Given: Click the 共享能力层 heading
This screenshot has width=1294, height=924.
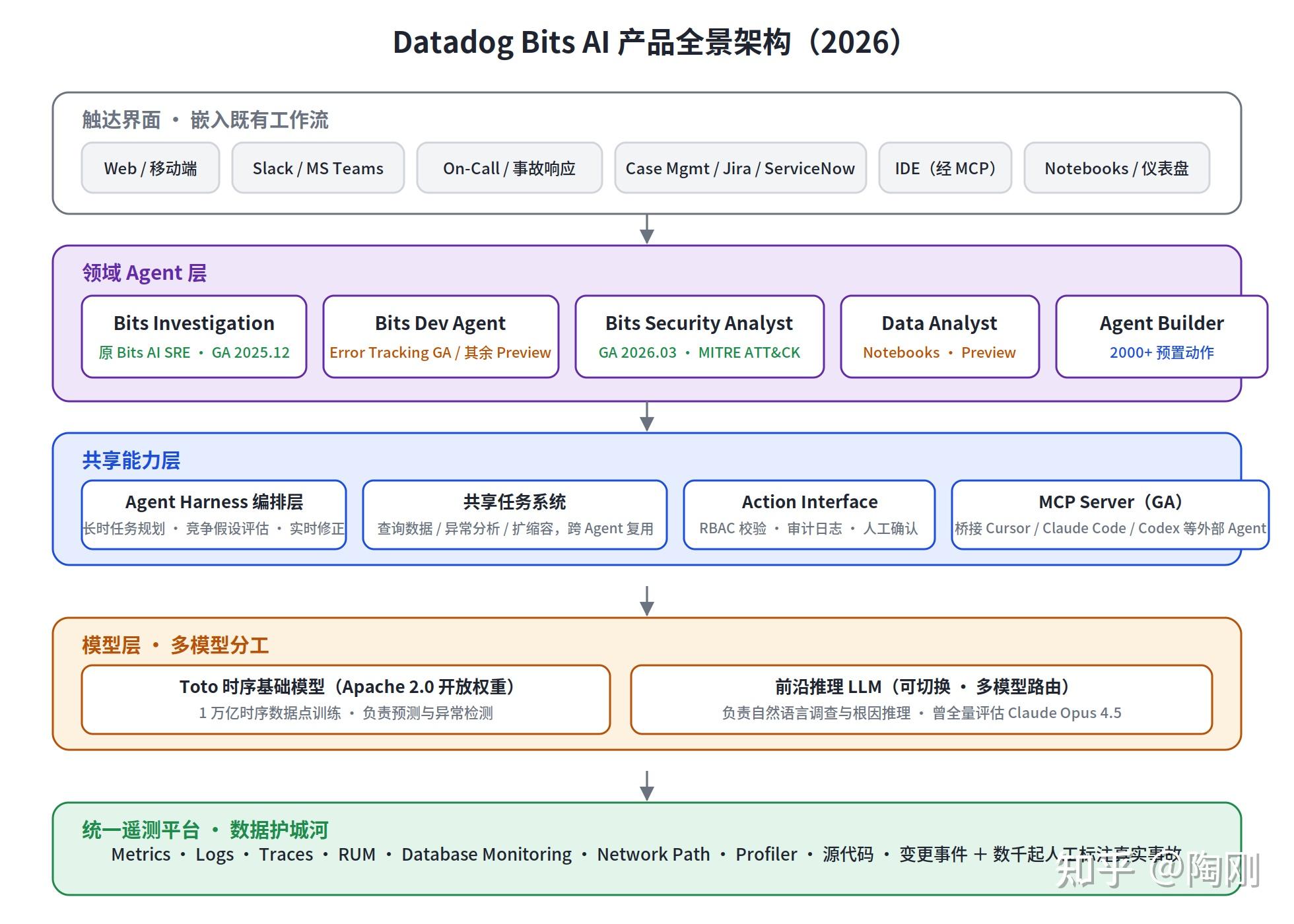Looking at the screenshot, I should click(131, 460).
